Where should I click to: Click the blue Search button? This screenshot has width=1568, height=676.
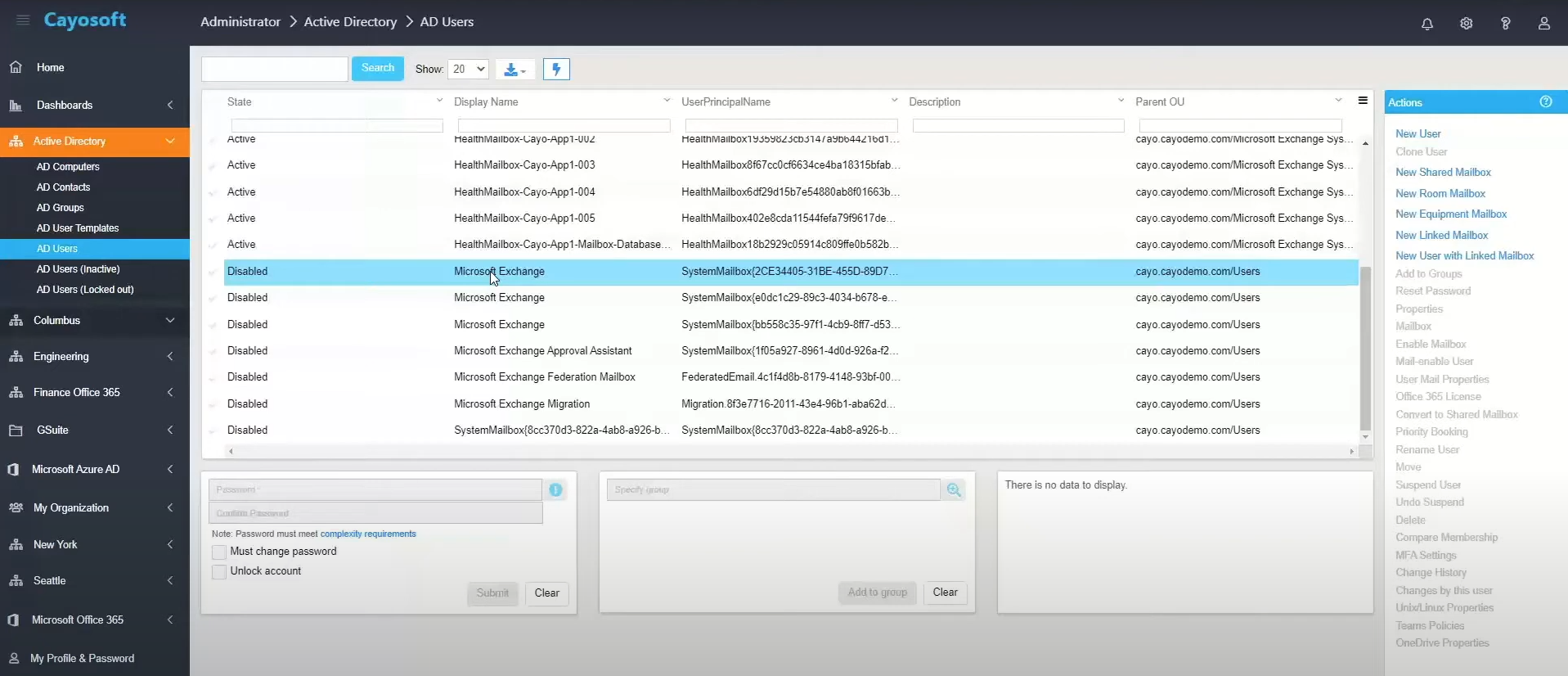click(x=377, y=69)
